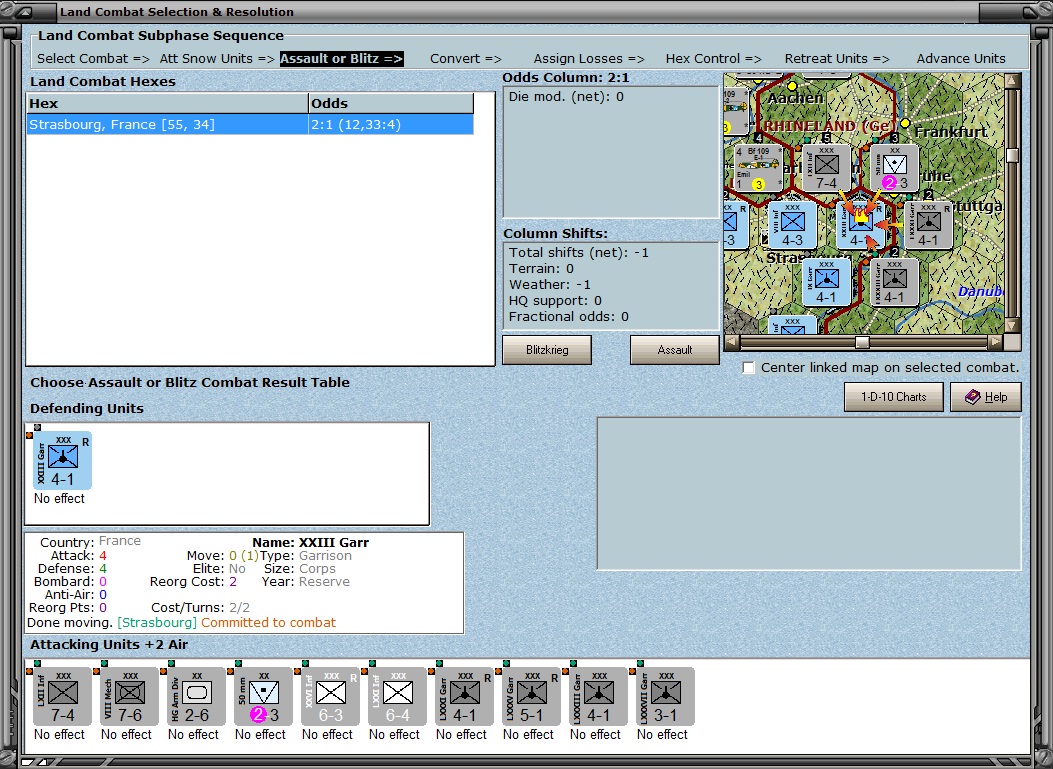Click the Terrain: 0 shift line
This screenshot has width=1053, height=769.
541,269
